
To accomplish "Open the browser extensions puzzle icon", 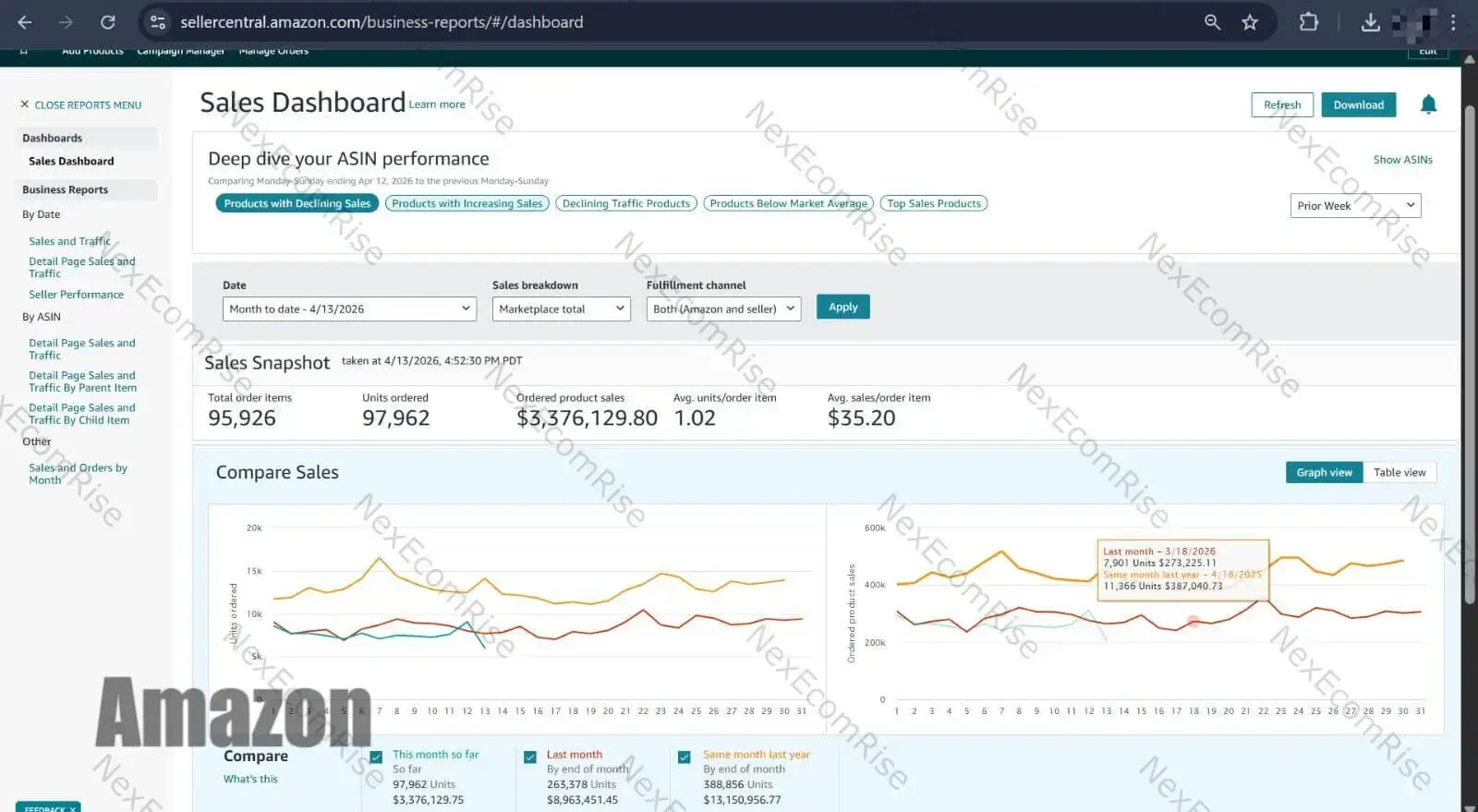I will 1309,22.
